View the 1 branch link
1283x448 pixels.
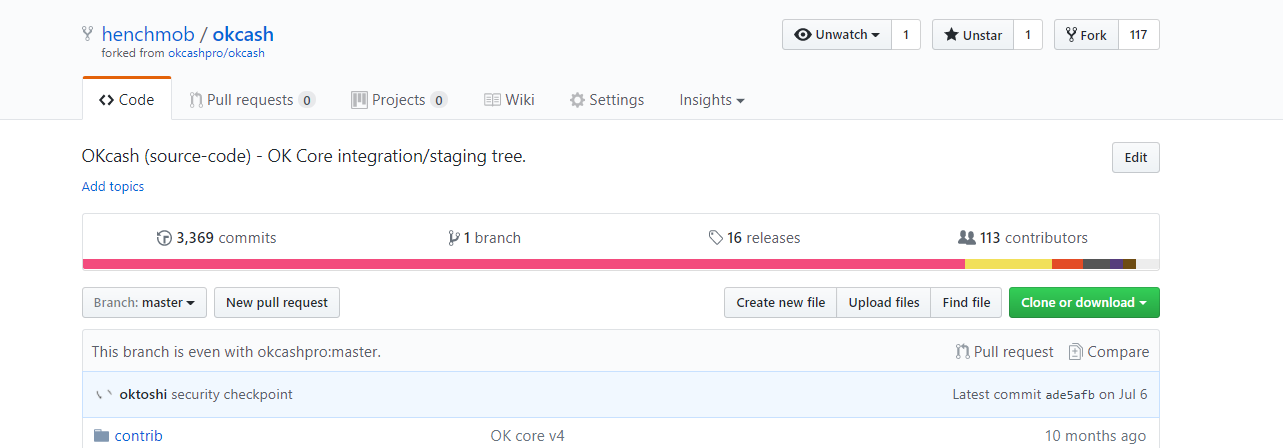click(x=485, y=238)
